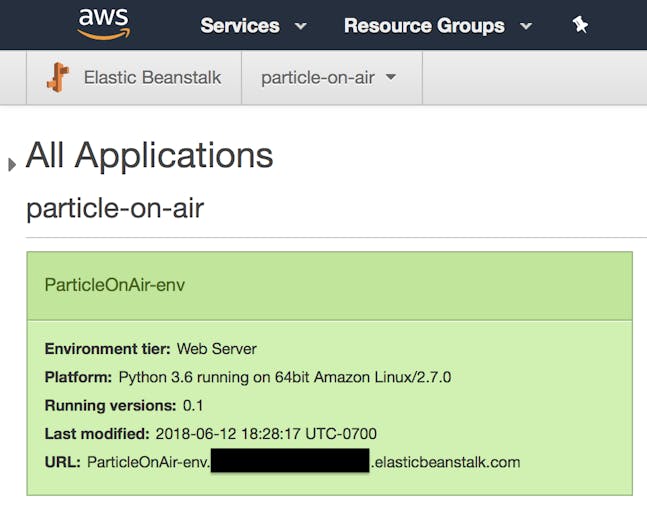This screenshot has height=510, width=647.
Task: Click the Last modified 2018-06-12 timestamp
Action: (266, 434)
